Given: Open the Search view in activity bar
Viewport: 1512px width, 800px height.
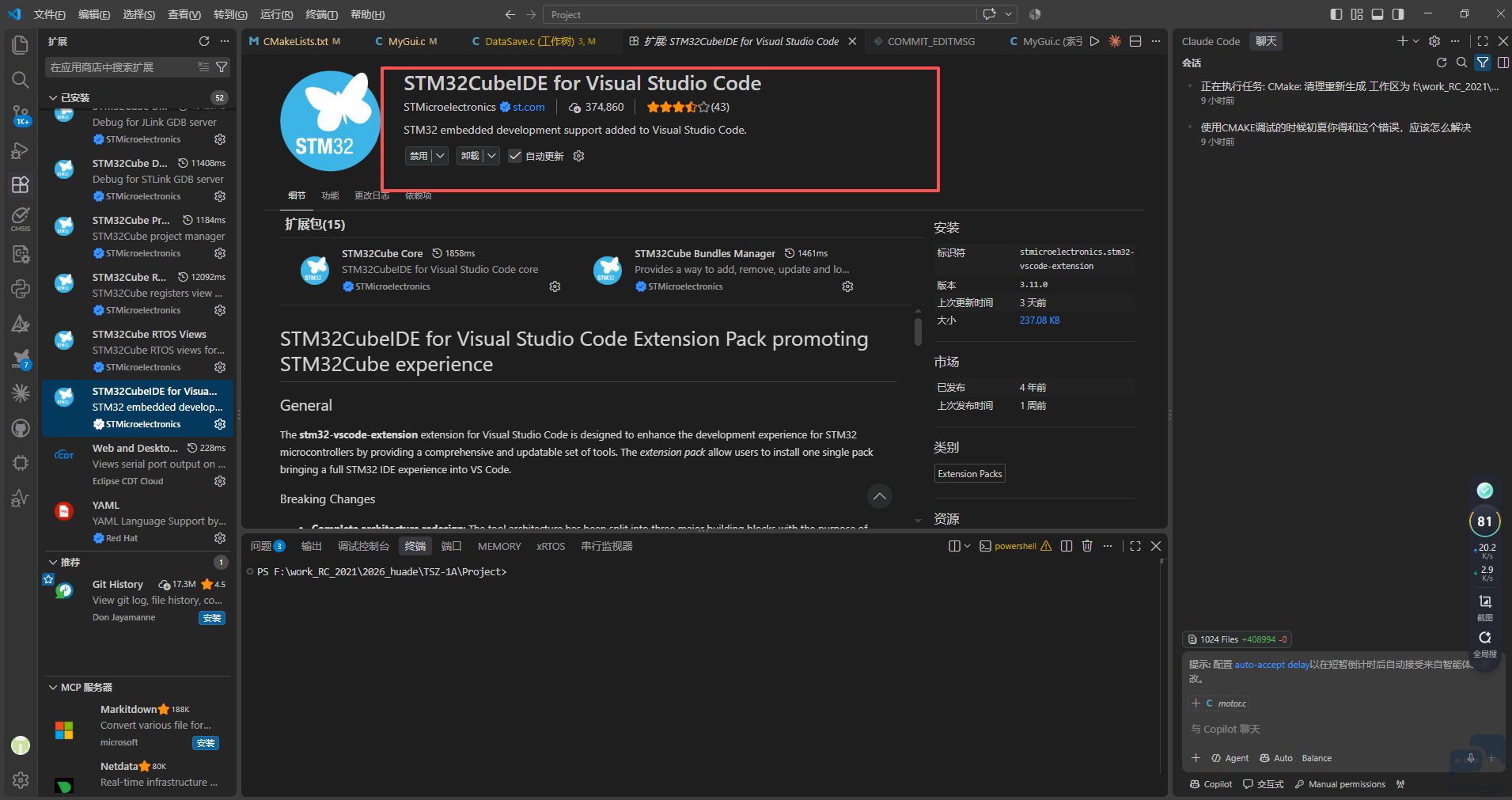Looking at the screenshot, I should coord(21,80).
